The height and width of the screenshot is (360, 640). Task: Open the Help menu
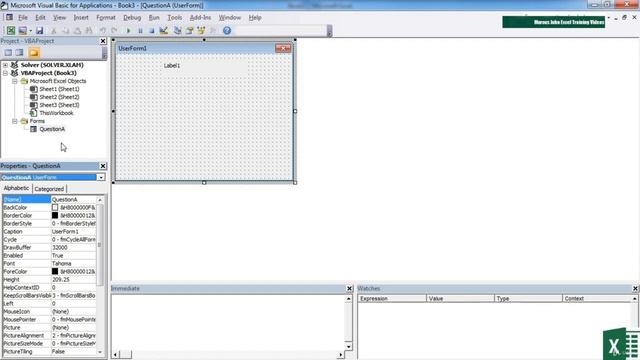click(x=255, y=18)
